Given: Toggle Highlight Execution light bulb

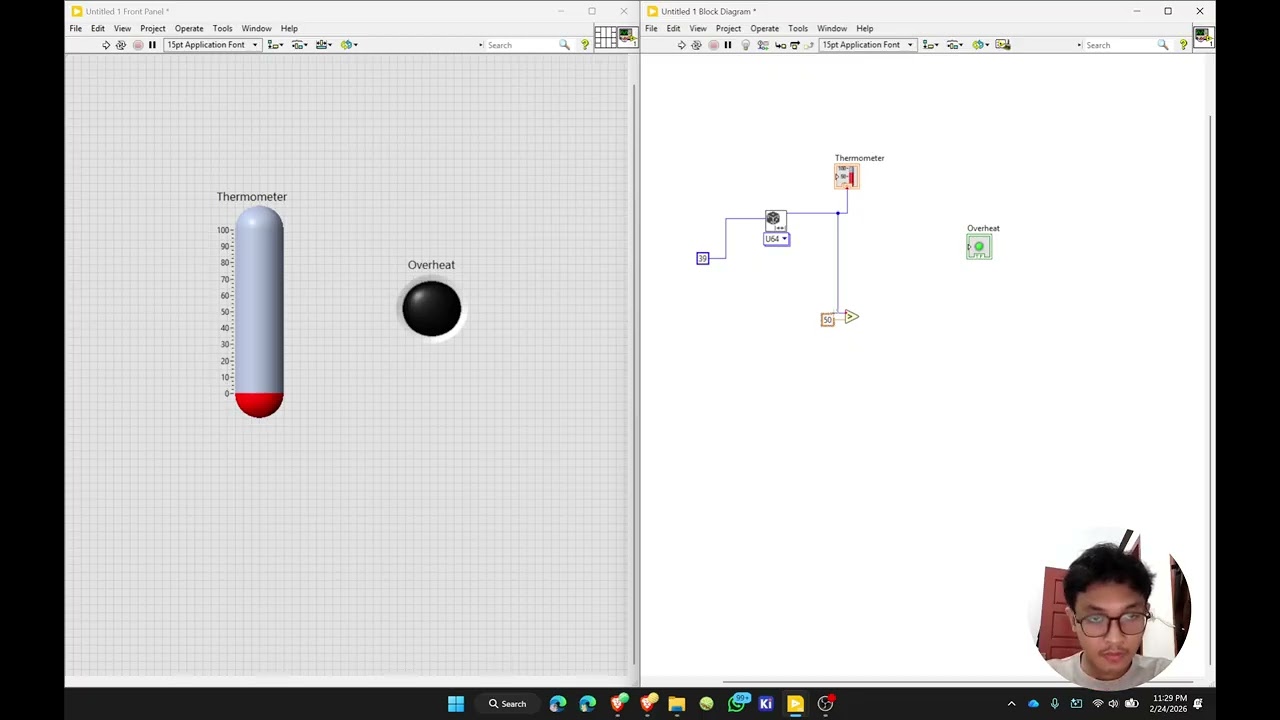Looking at the screenshot, I should pos(745,45).
